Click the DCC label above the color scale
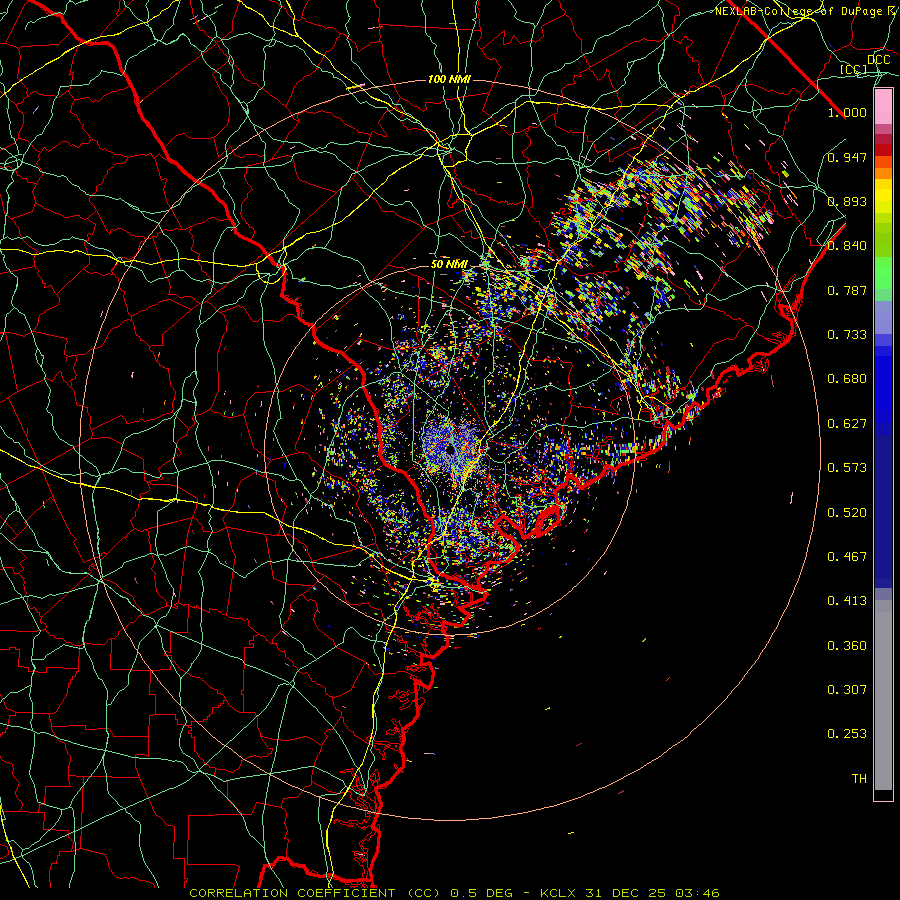The width and height of the screenshot is (900, 900). (x=878, y=60)
